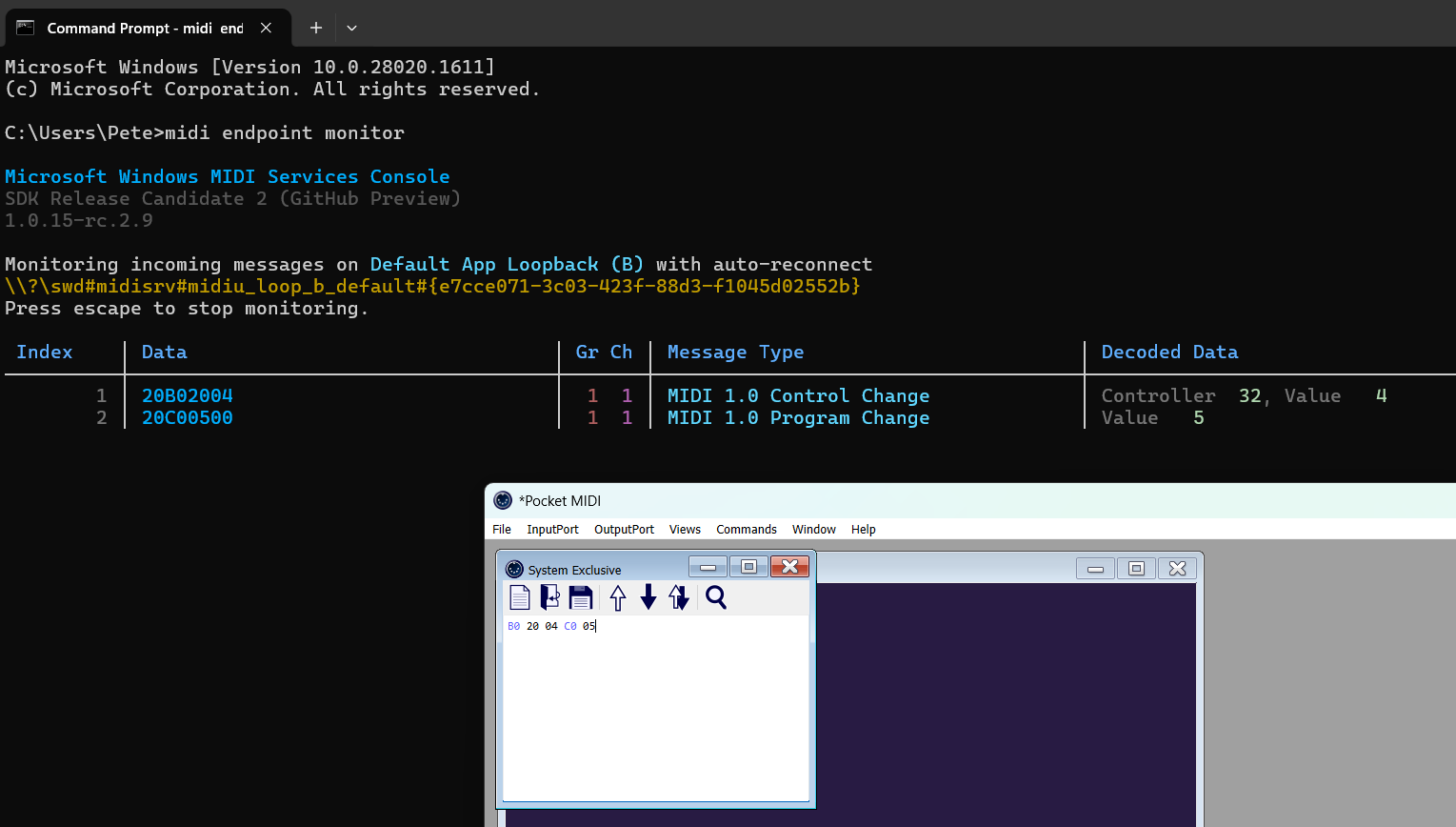1456x827 pixels.
Task: Click the Save floppy disk icon
Action: [581, 597]
